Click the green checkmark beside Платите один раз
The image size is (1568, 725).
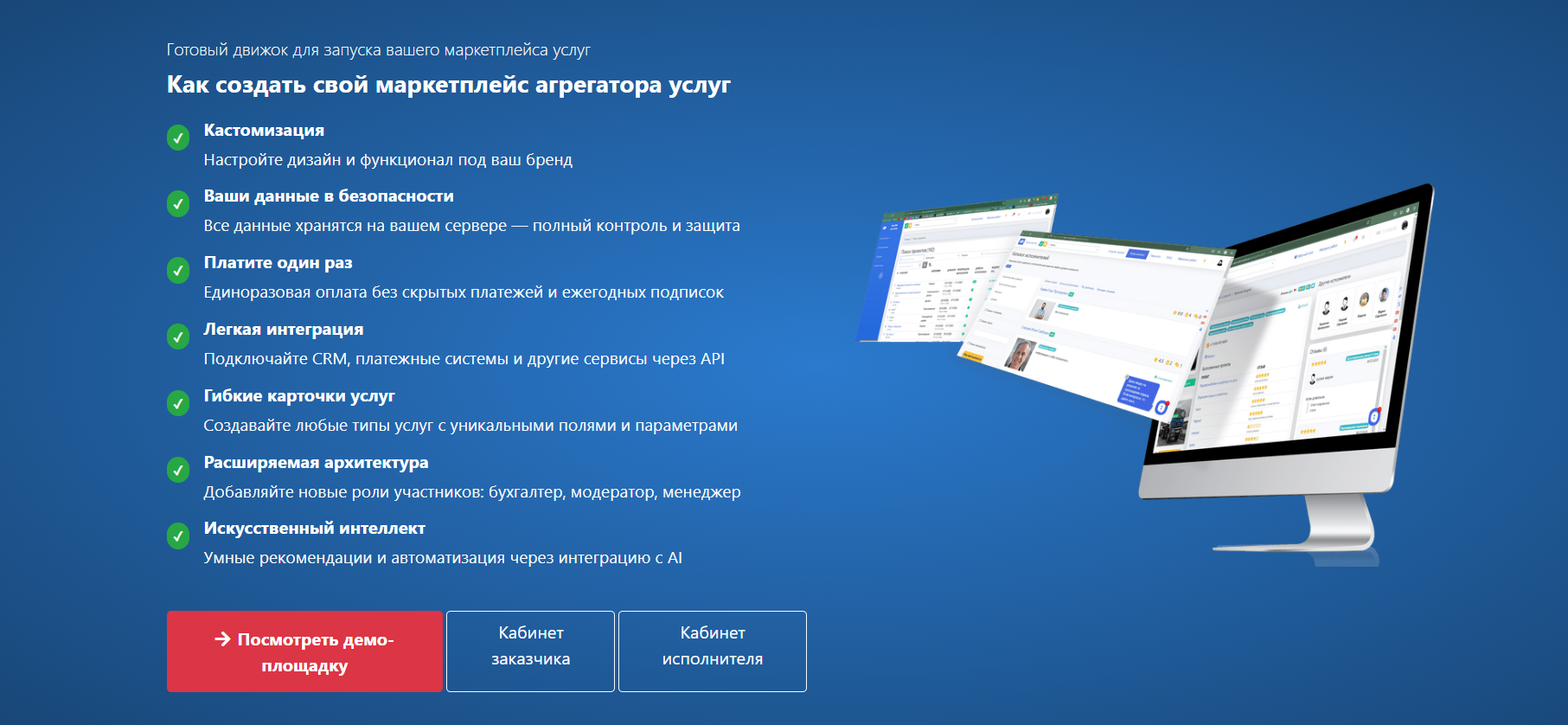[x=178, y=271]
